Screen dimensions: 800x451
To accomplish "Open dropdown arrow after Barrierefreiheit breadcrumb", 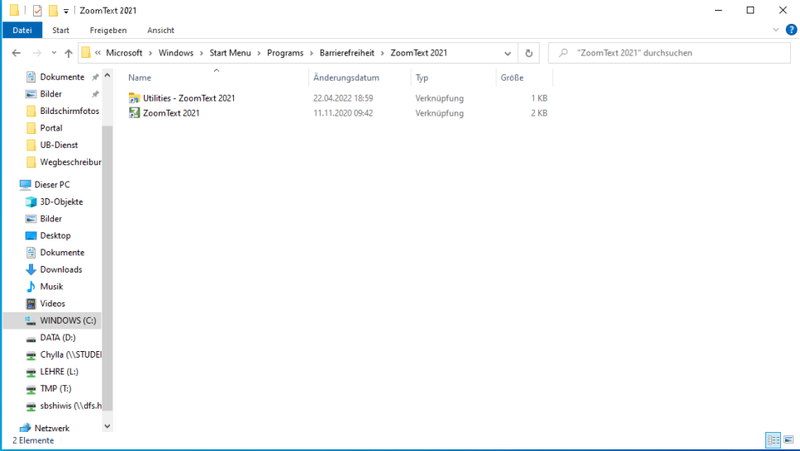I will coord(382,53).
